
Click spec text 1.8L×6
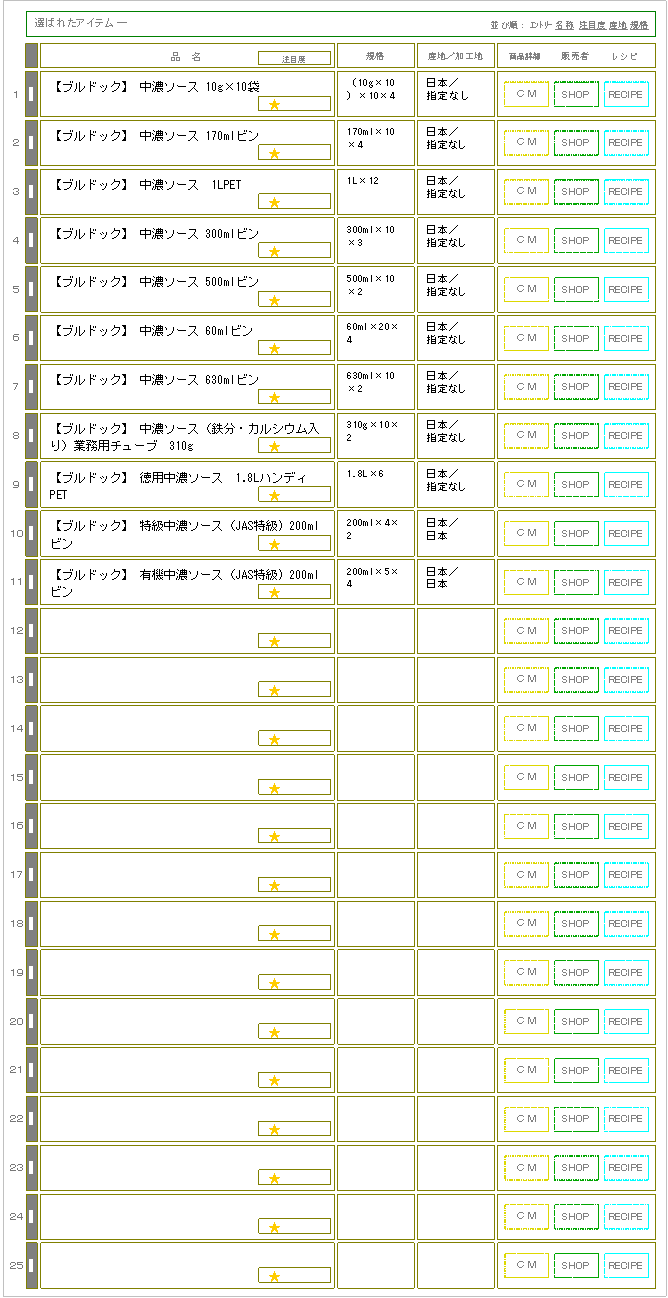tap(365, 474)
